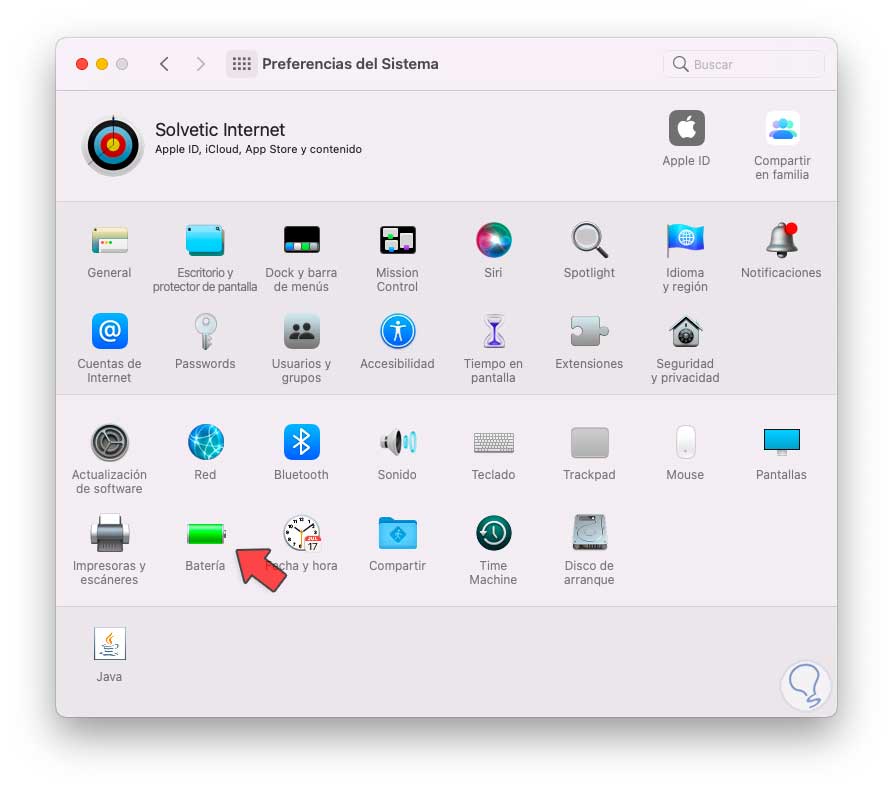Viewport: 893px width, 791px height.
Task: Open Fecha y hora settings
Action: (x=301, y=533)
